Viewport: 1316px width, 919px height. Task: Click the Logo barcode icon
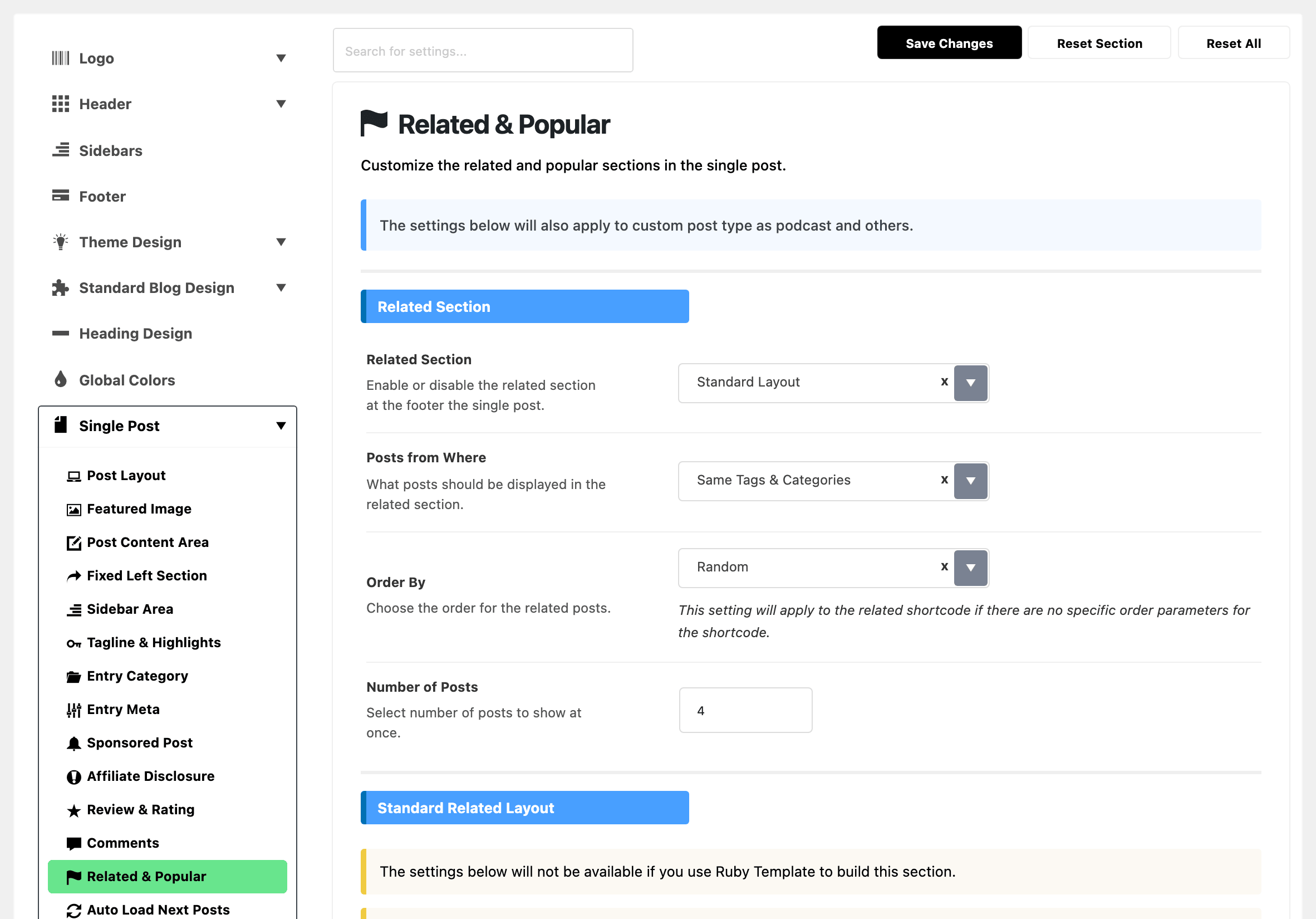click(x=60, y=58)
